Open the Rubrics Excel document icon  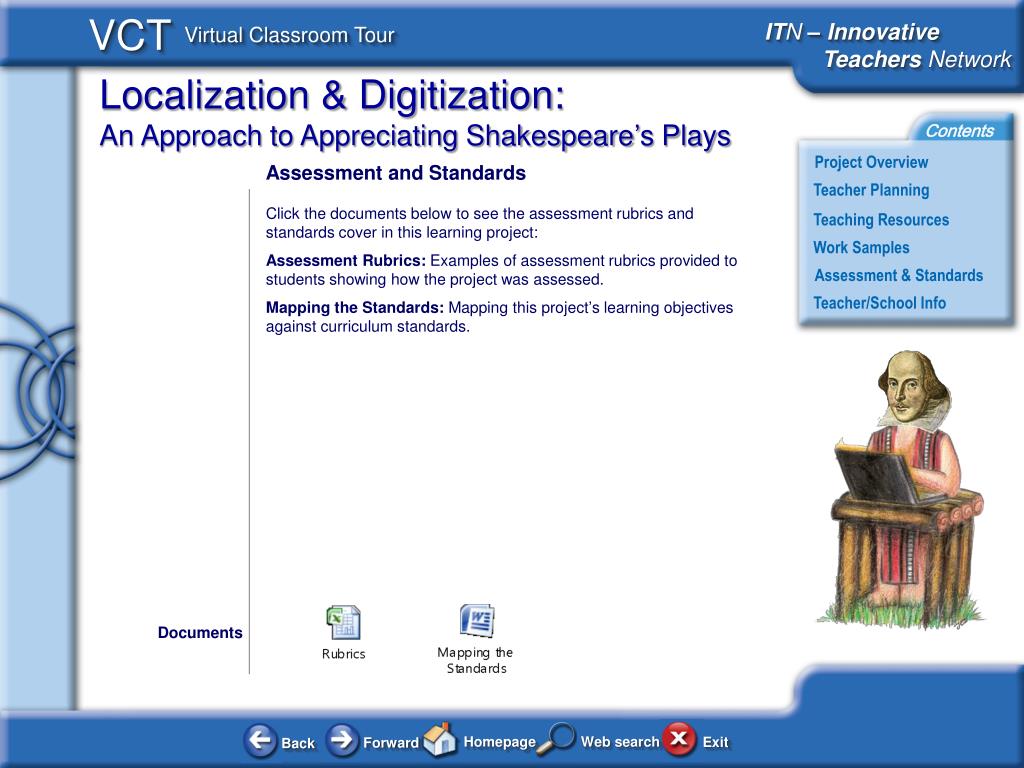tap(344, 622)
